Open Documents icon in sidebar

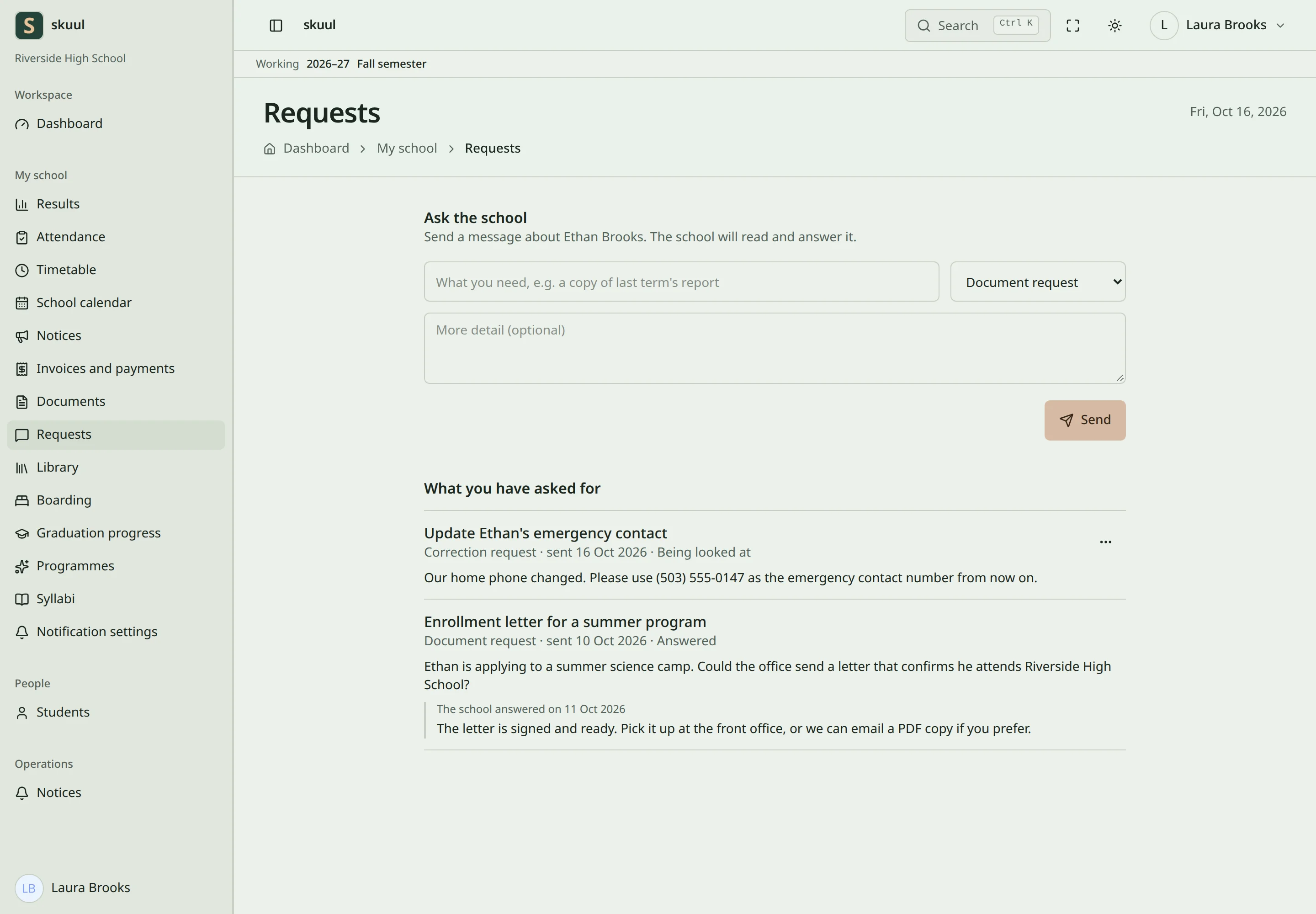click(x=22, y=402)
